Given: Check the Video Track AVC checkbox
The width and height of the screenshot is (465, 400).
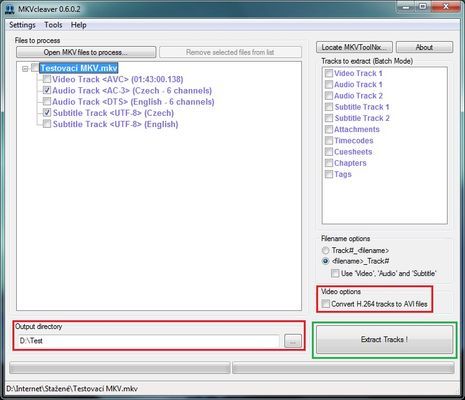Looking at the screenshot, I should 47,79.
